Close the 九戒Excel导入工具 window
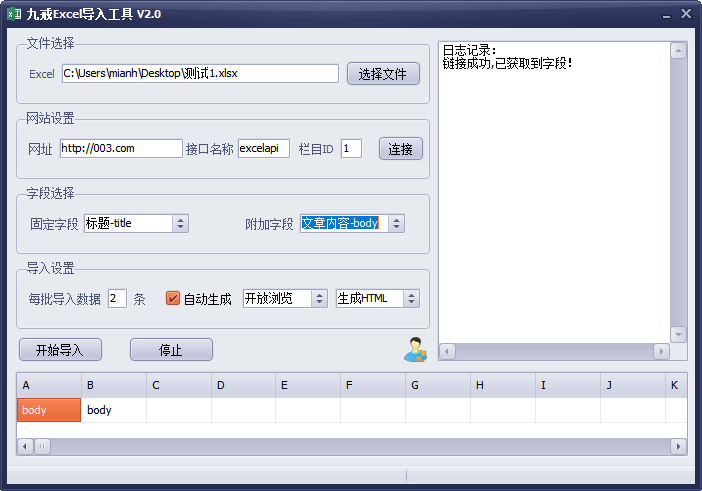The image size is (702, 491). click(x=686, y=14)
